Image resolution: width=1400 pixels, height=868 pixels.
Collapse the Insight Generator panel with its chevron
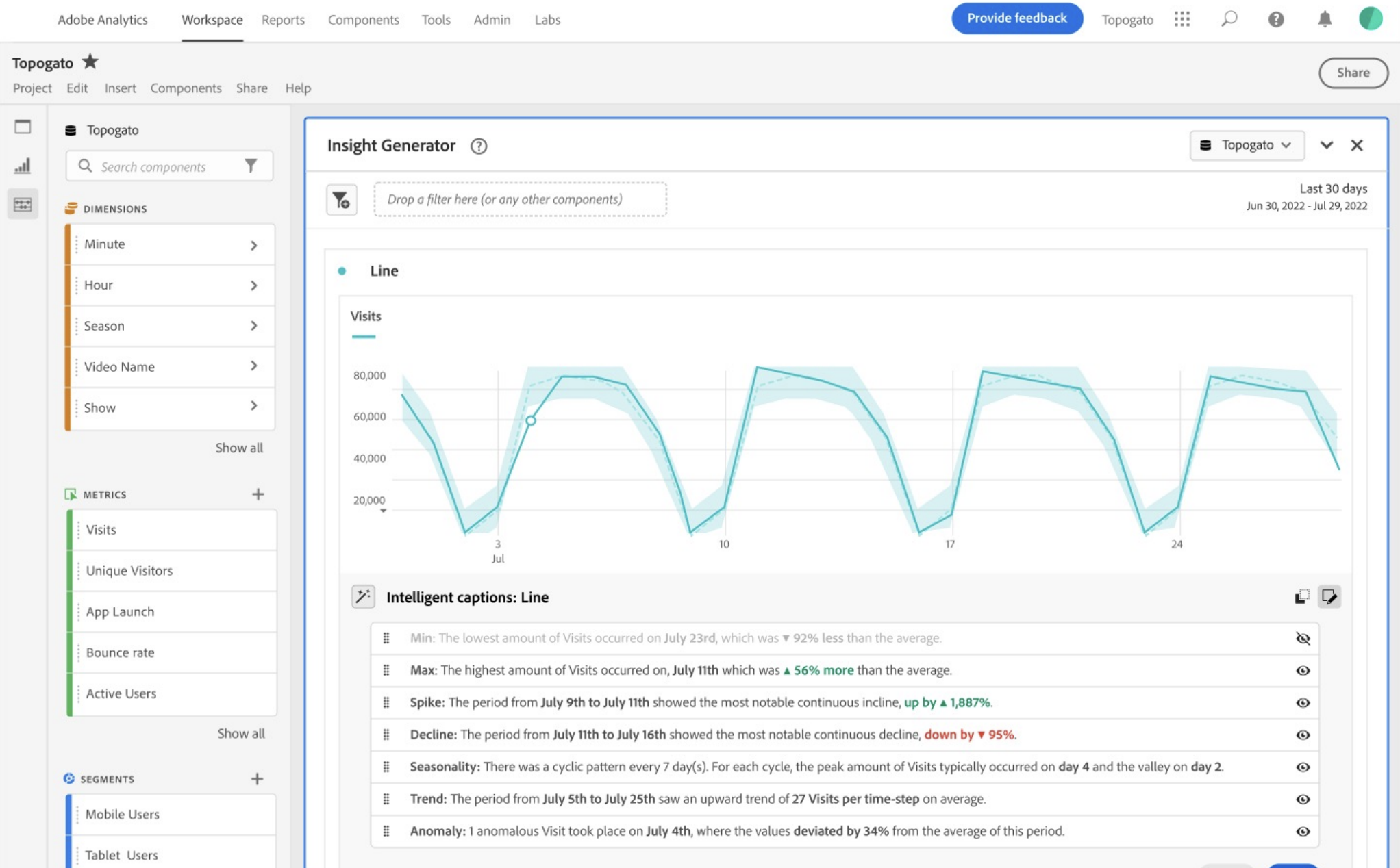tap(1326, 145)
